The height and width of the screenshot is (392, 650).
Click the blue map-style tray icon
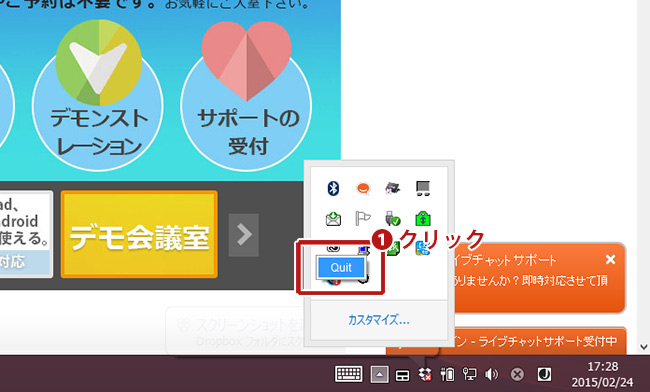pyautogui.click(x=423, y=248)
